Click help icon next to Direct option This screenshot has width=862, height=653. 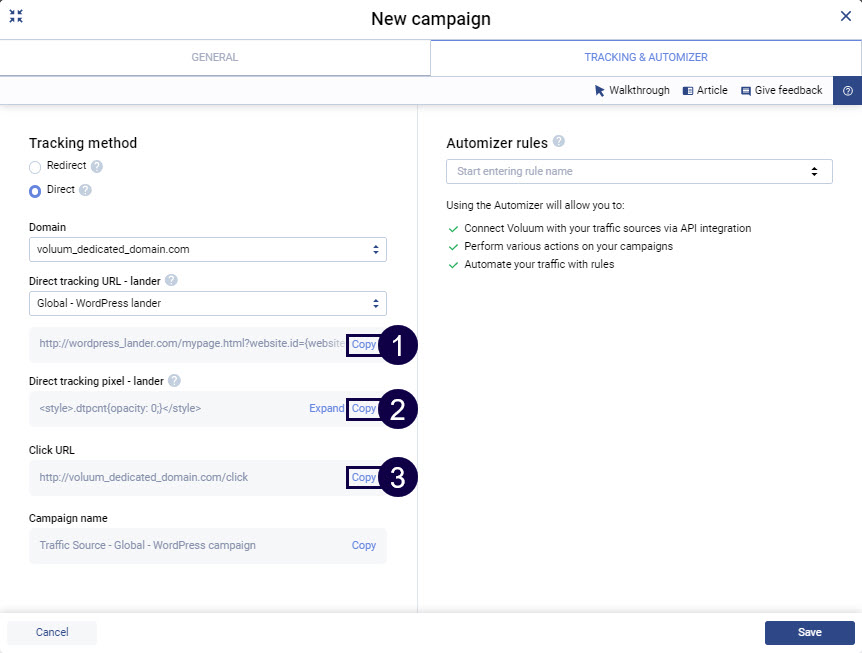coord(85,190)
